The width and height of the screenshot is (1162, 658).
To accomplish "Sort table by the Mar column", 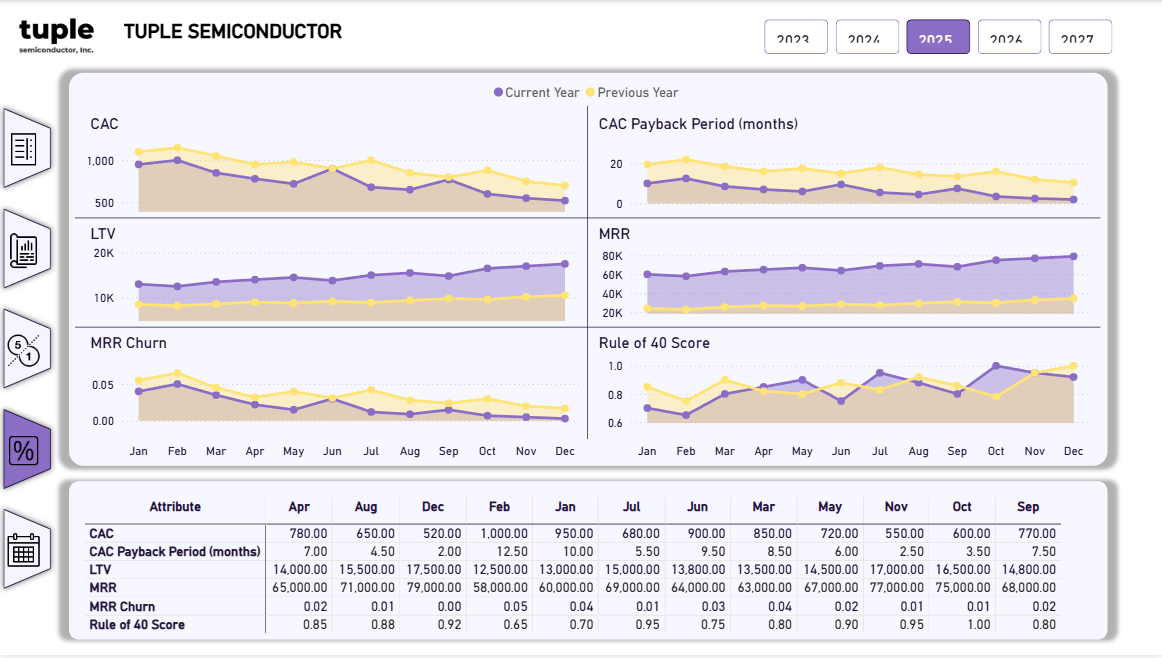I will [x=763, y=507].
